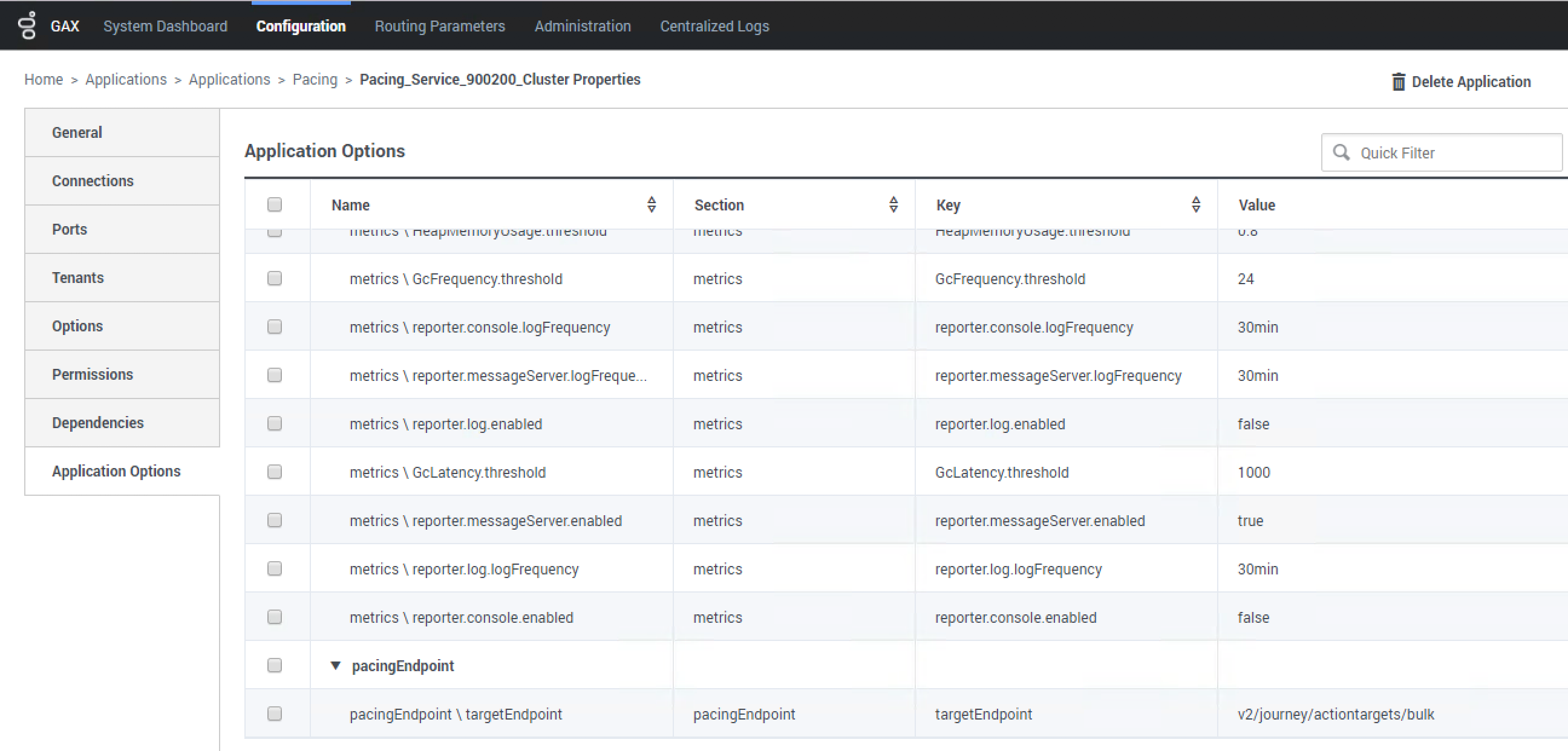The image size is (1568, 751).
Task: Click Key cell reporter.log.logFrequency
Action: [1018, 569]
